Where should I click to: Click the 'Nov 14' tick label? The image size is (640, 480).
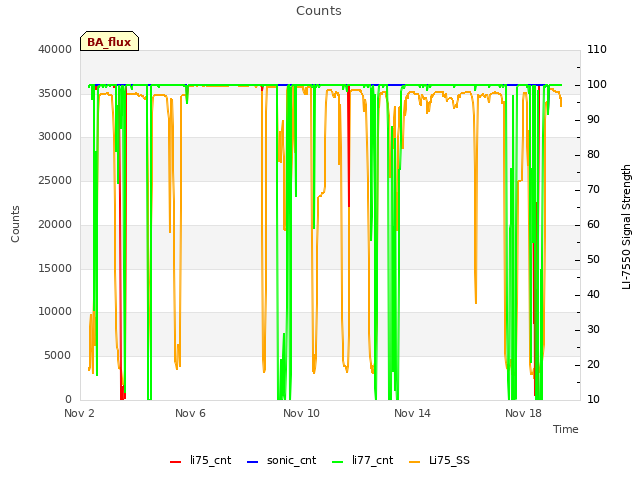pyautogui.click(x=412, y=413)
